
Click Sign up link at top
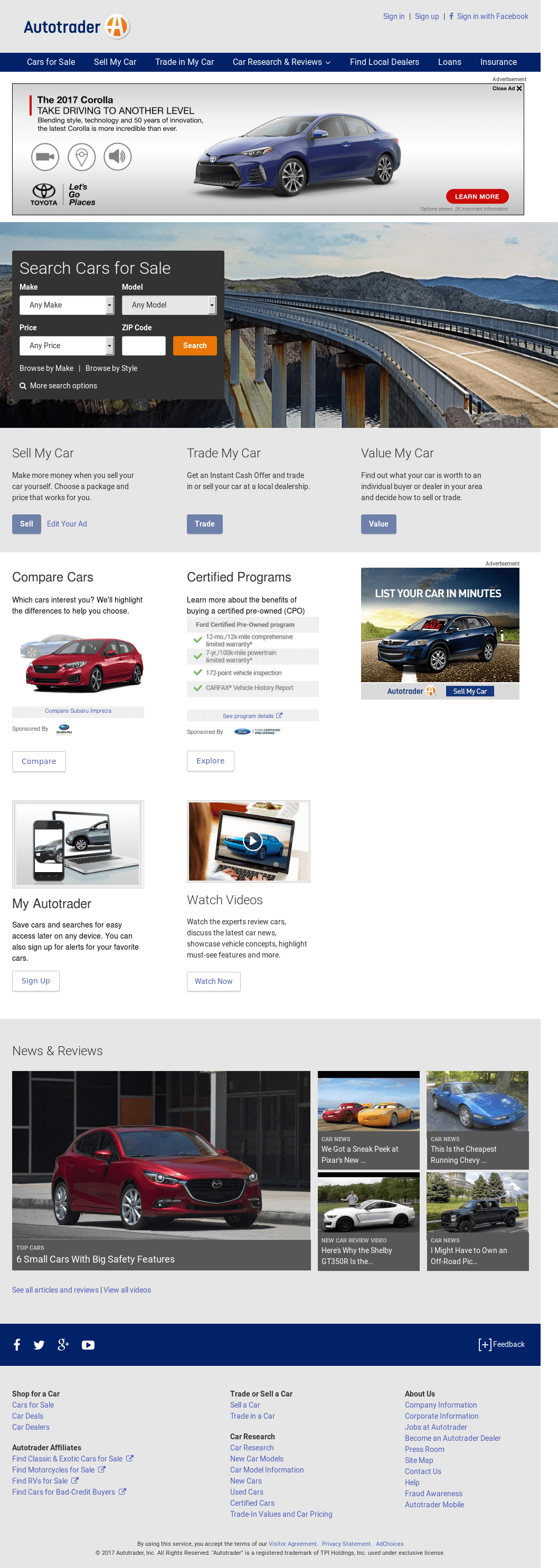click(x=427, y=16)
